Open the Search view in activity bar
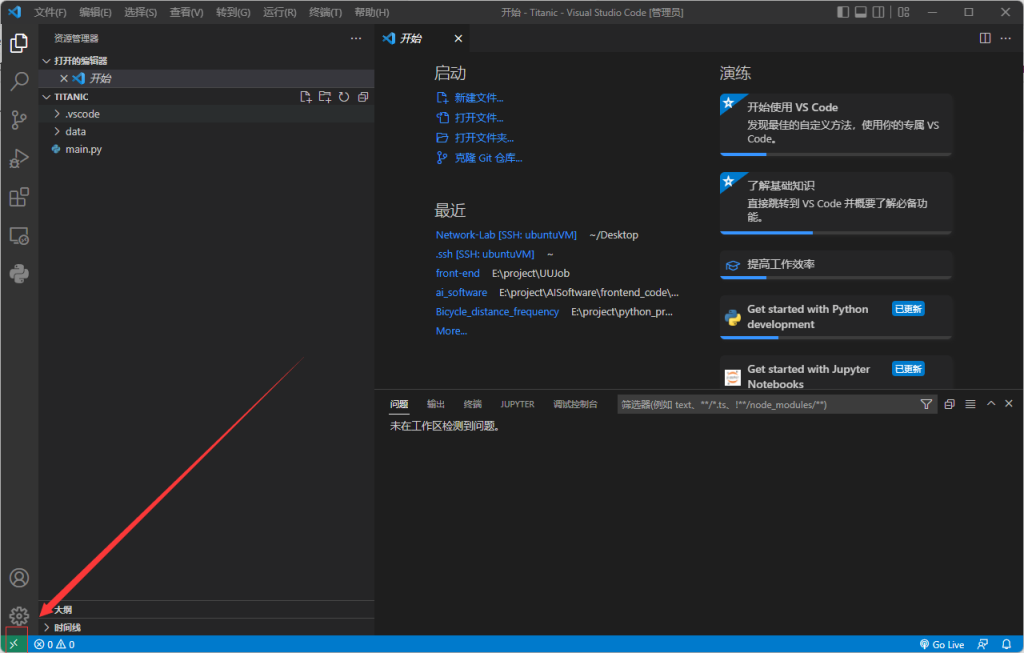 (x=19, y=82)
